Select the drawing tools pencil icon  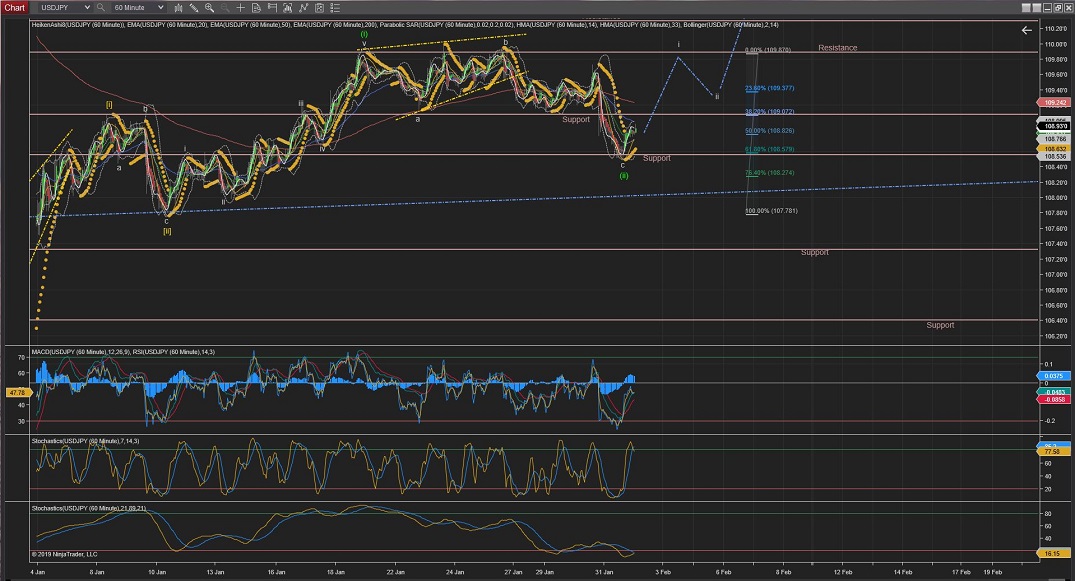[194, 7]
